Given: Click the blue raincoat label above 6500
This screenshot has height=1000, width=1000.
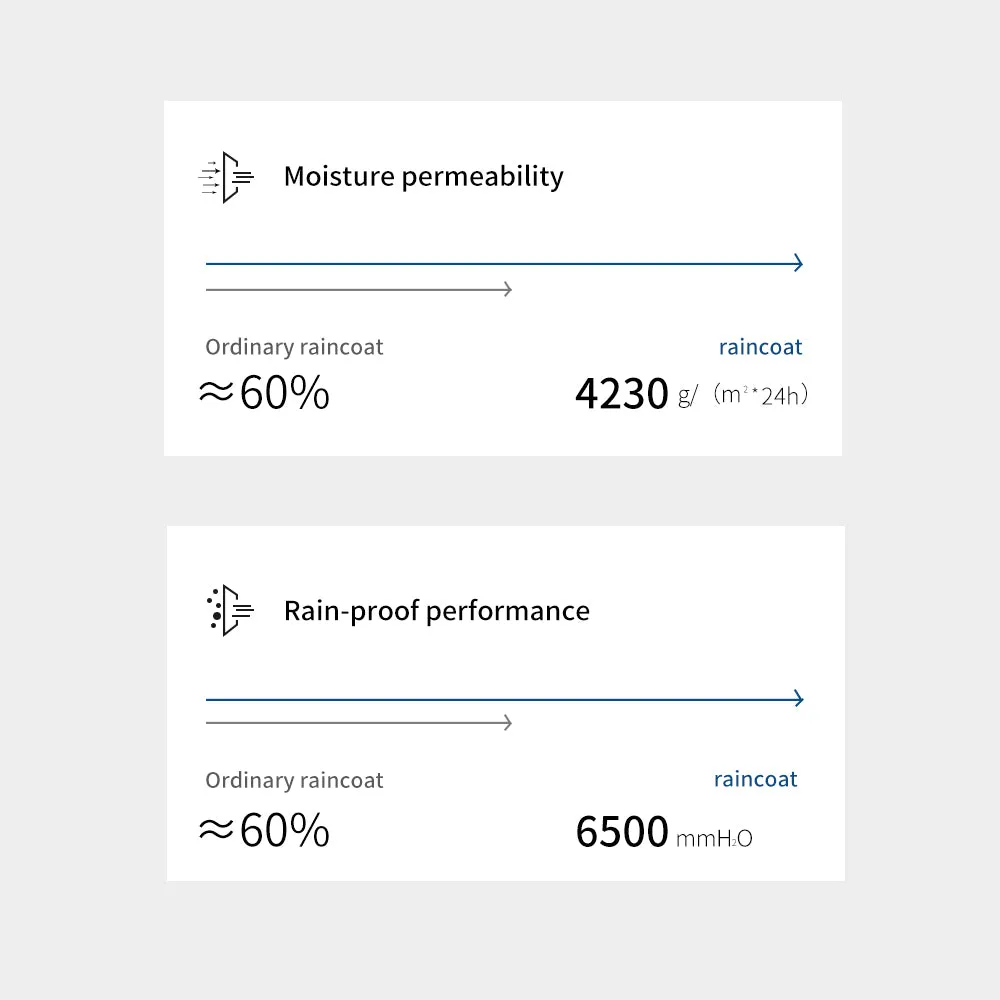Looking at the screenshot, I should tap(755, 779).
